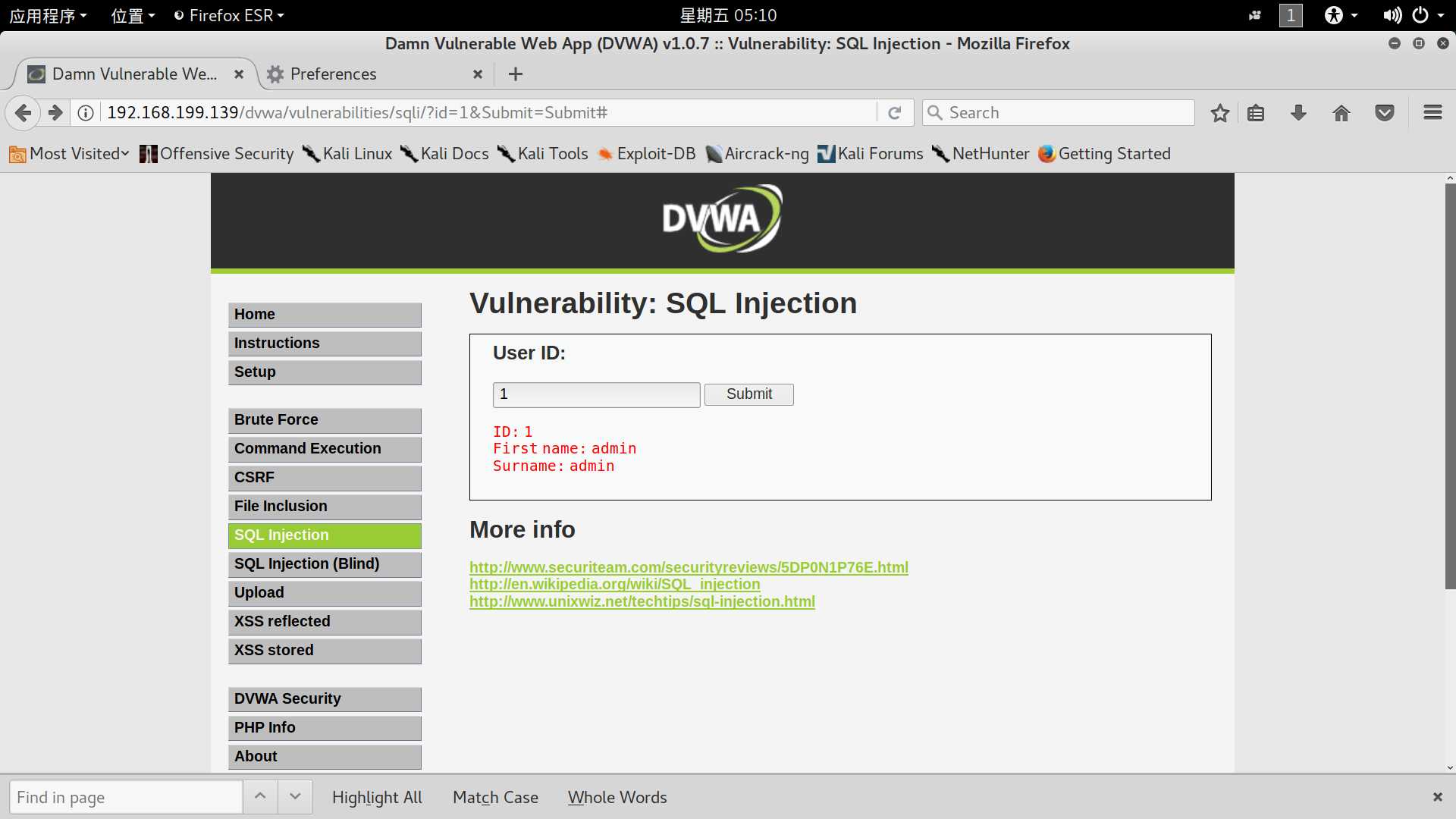Open the XSS stored page
1456x819 pixels.
pyautogui.click(x=325, y=651)
